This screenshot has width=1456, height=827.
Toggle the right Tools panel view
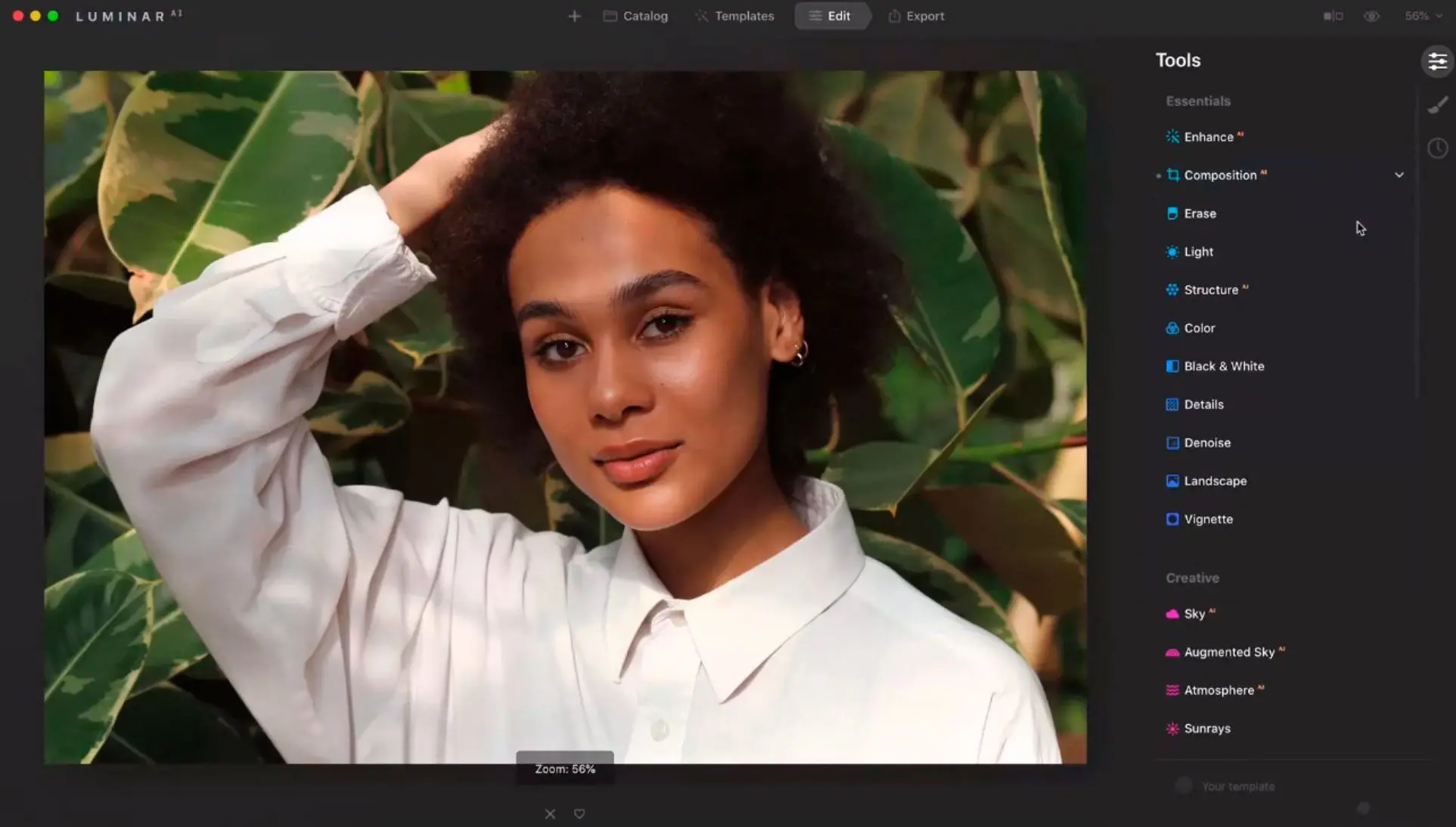tap(1438, 60)
